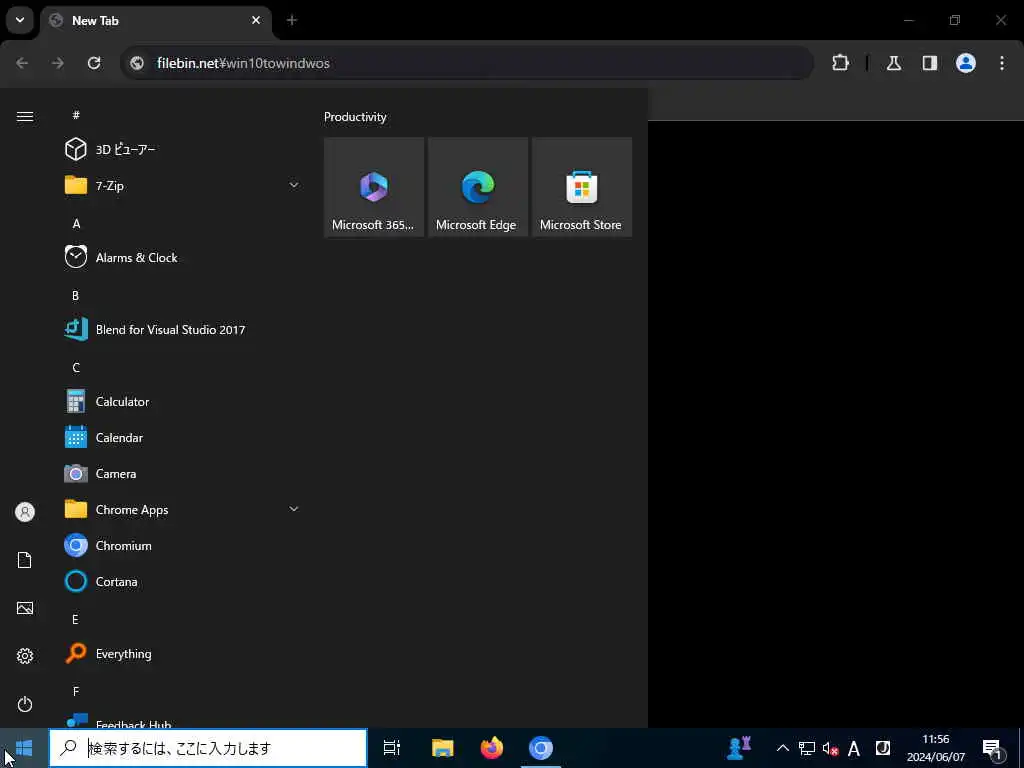
Task: Open Settings gear in Start sidebar
Action: pyautogui.click(x=25, y=656)
